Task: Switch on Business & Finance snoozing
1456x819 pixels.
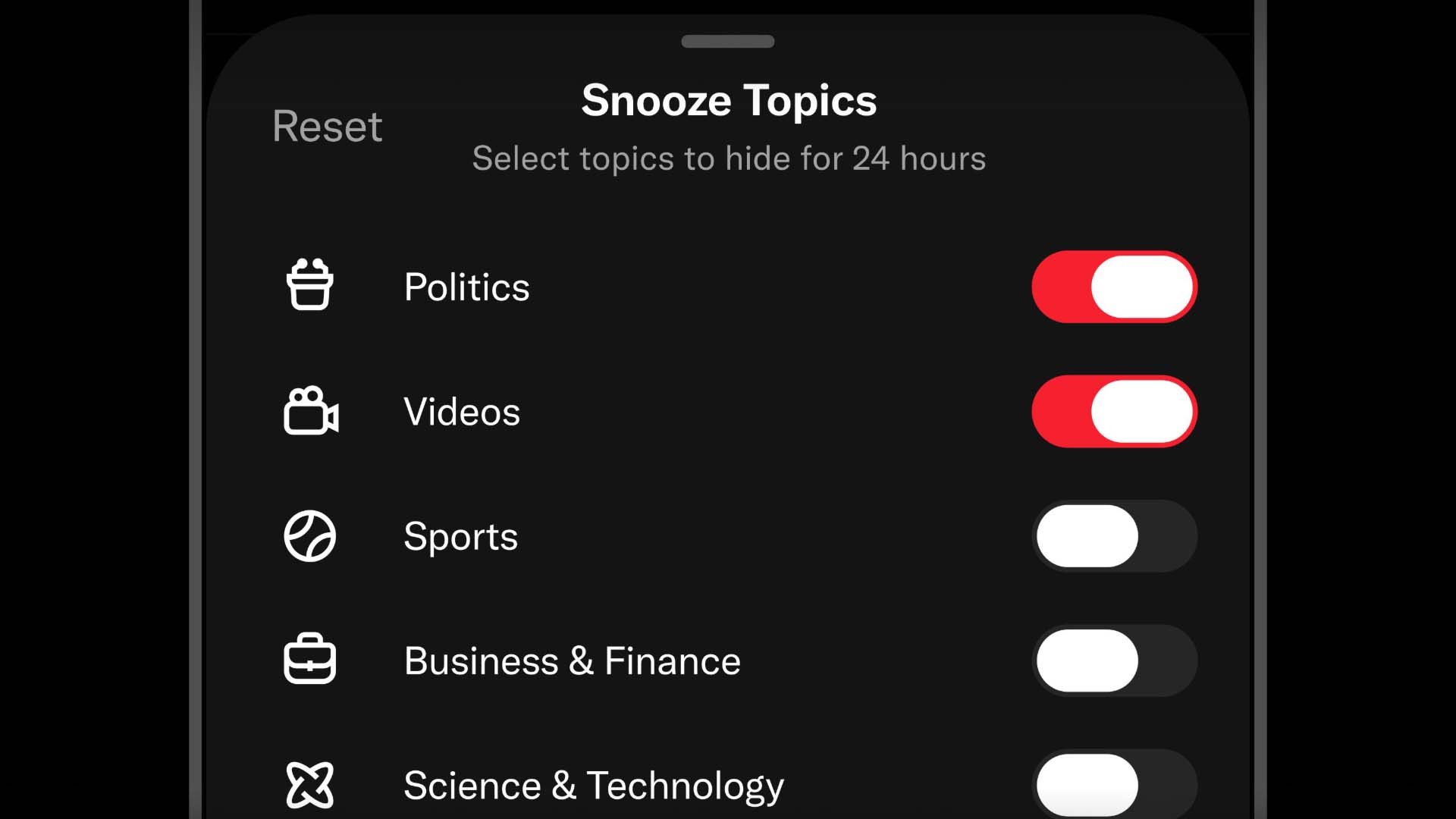Action: pyautogui.click(x=1114, y=661)
